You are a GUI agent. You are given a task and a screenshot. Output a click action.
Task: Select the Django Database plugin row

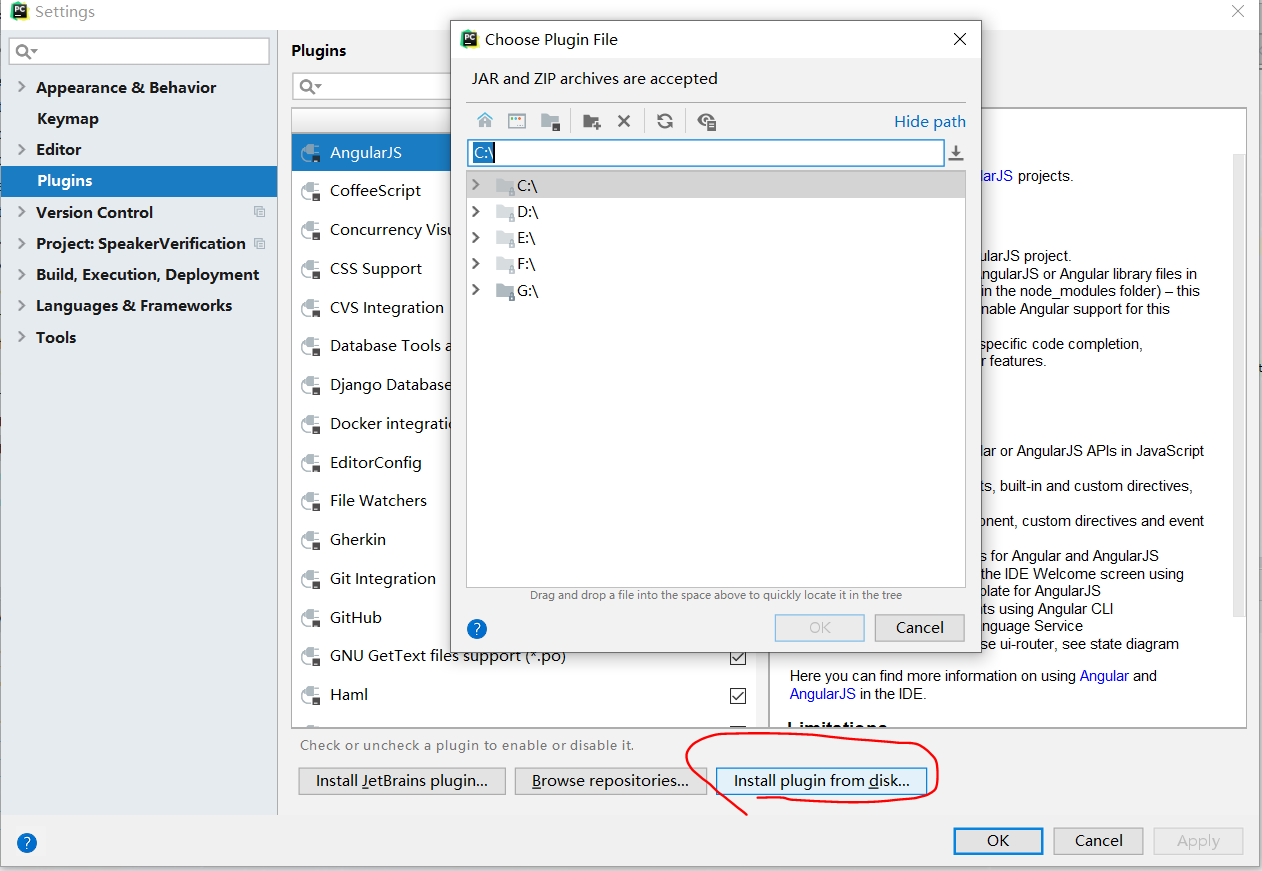(372, 385)
